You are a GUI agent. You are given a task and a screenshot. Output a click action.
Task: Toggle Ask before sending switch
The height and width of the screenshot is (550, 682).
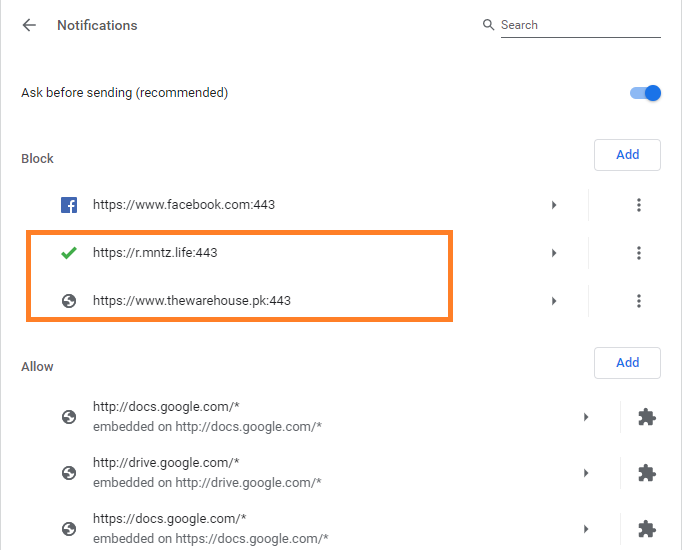click(x=646, y=93)
